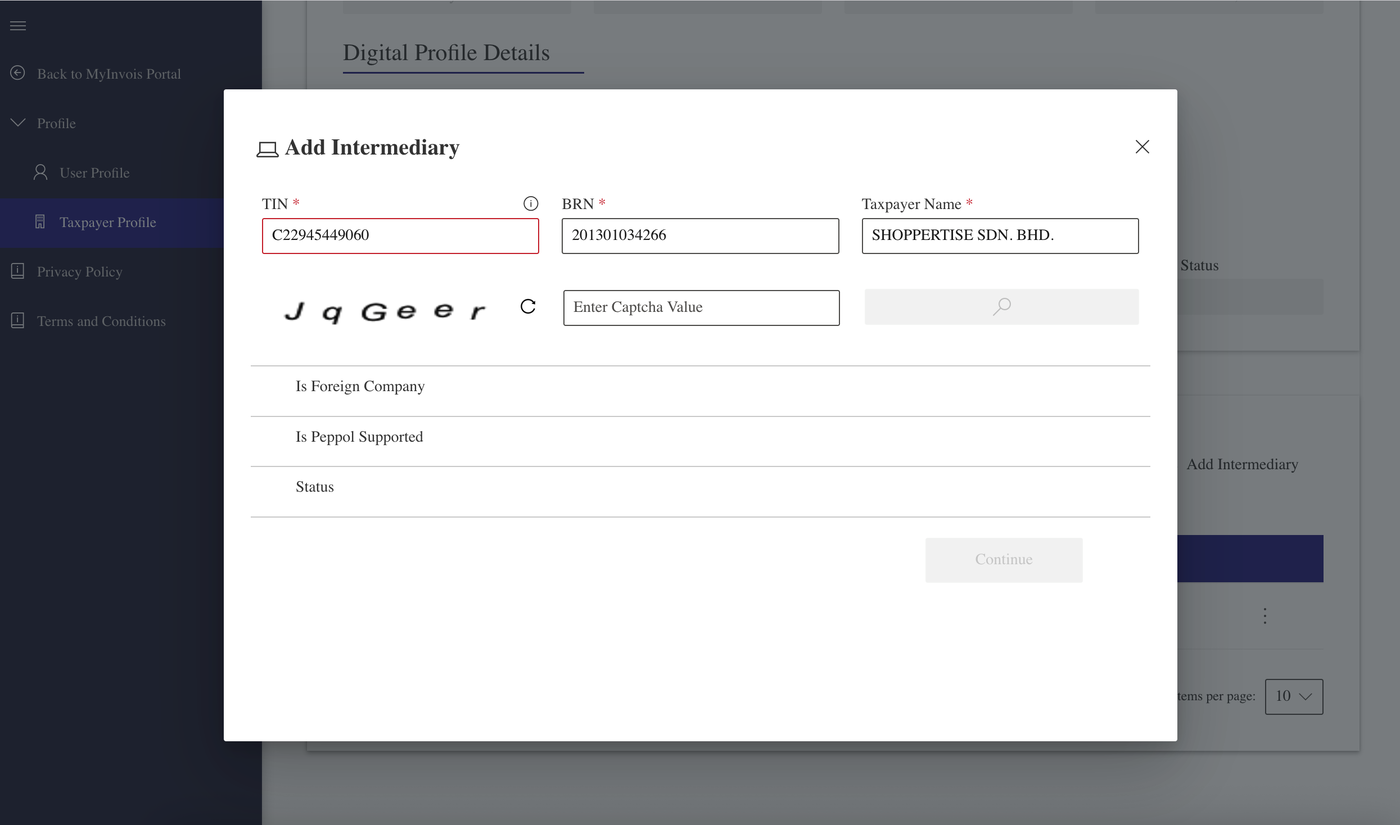Click the TIN info icon
Viewport: 1400px width, 825px height.
[x=531, y=203]
